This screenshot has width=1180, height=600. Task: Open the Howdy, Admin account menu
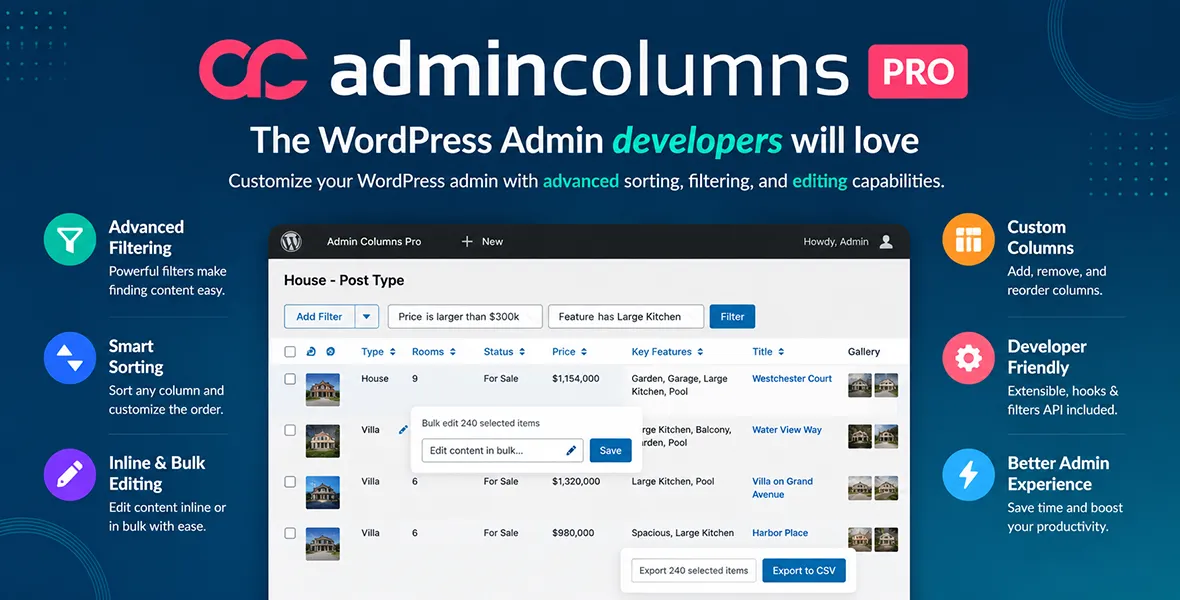pos(836,242)
